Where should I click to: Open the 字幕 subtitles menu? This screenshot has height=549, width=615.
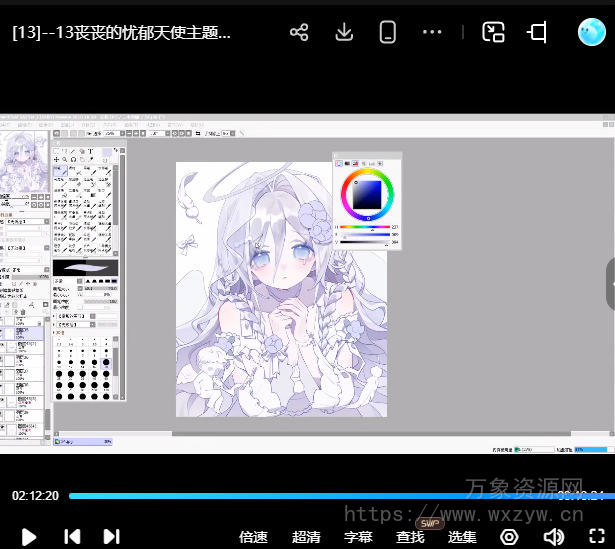tap(358, 537)
